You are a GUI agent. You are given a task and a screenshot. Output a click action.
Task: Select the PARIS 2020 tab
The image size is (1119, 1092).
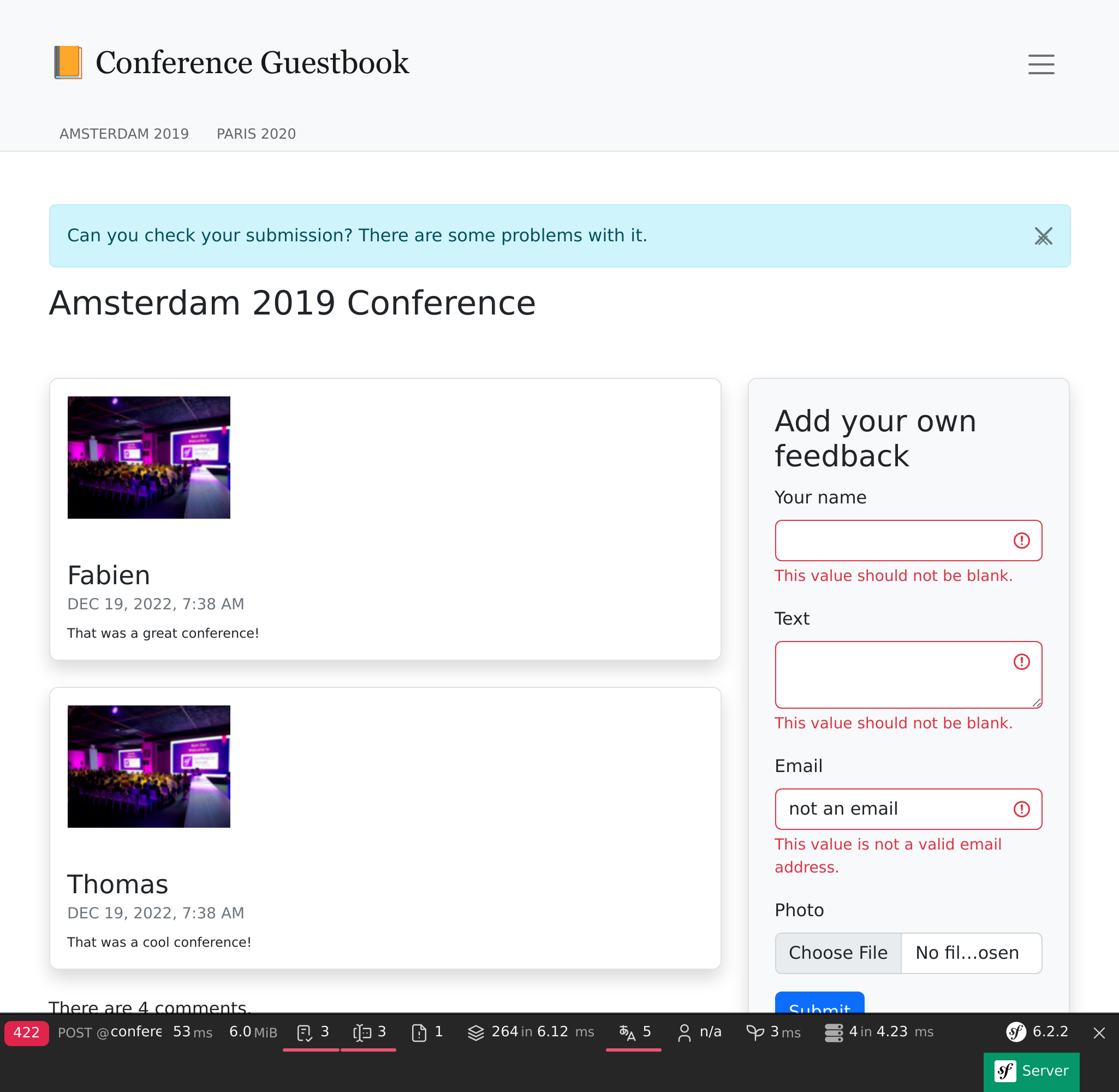pyautogui.click(x=256, y=133)
